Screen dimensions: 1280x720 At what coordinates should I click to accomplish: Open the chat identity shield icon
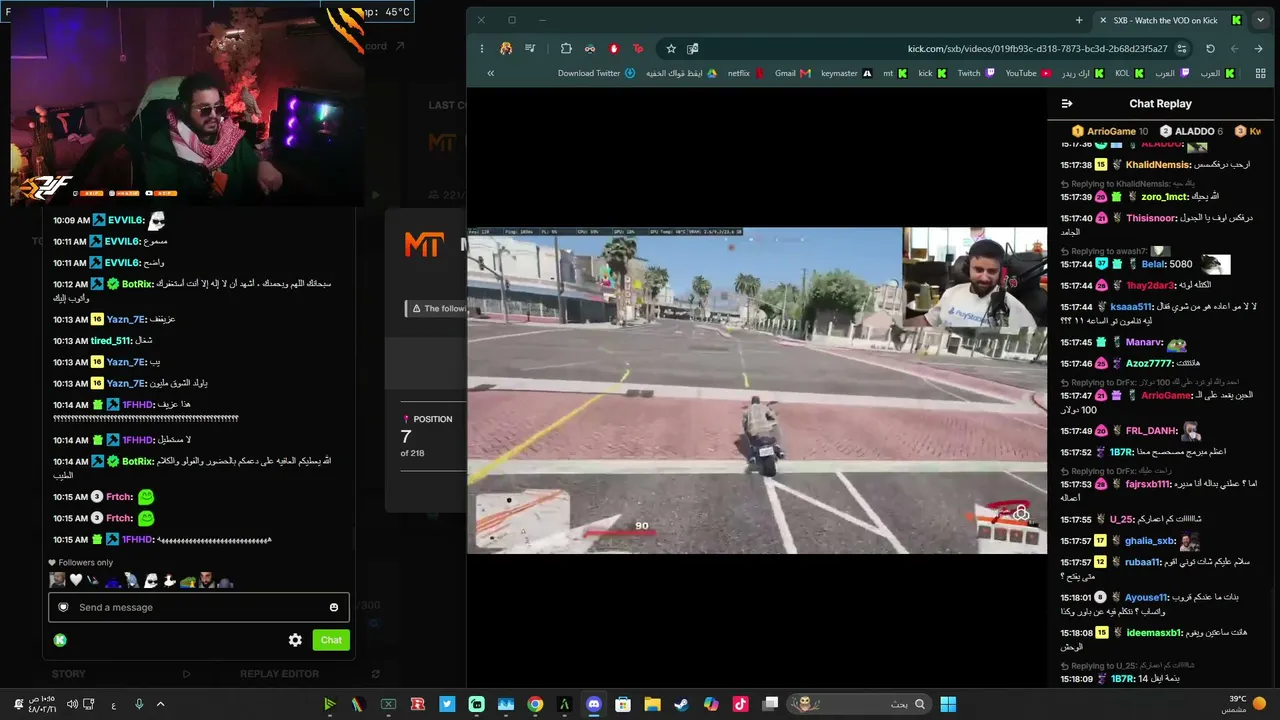63,607
